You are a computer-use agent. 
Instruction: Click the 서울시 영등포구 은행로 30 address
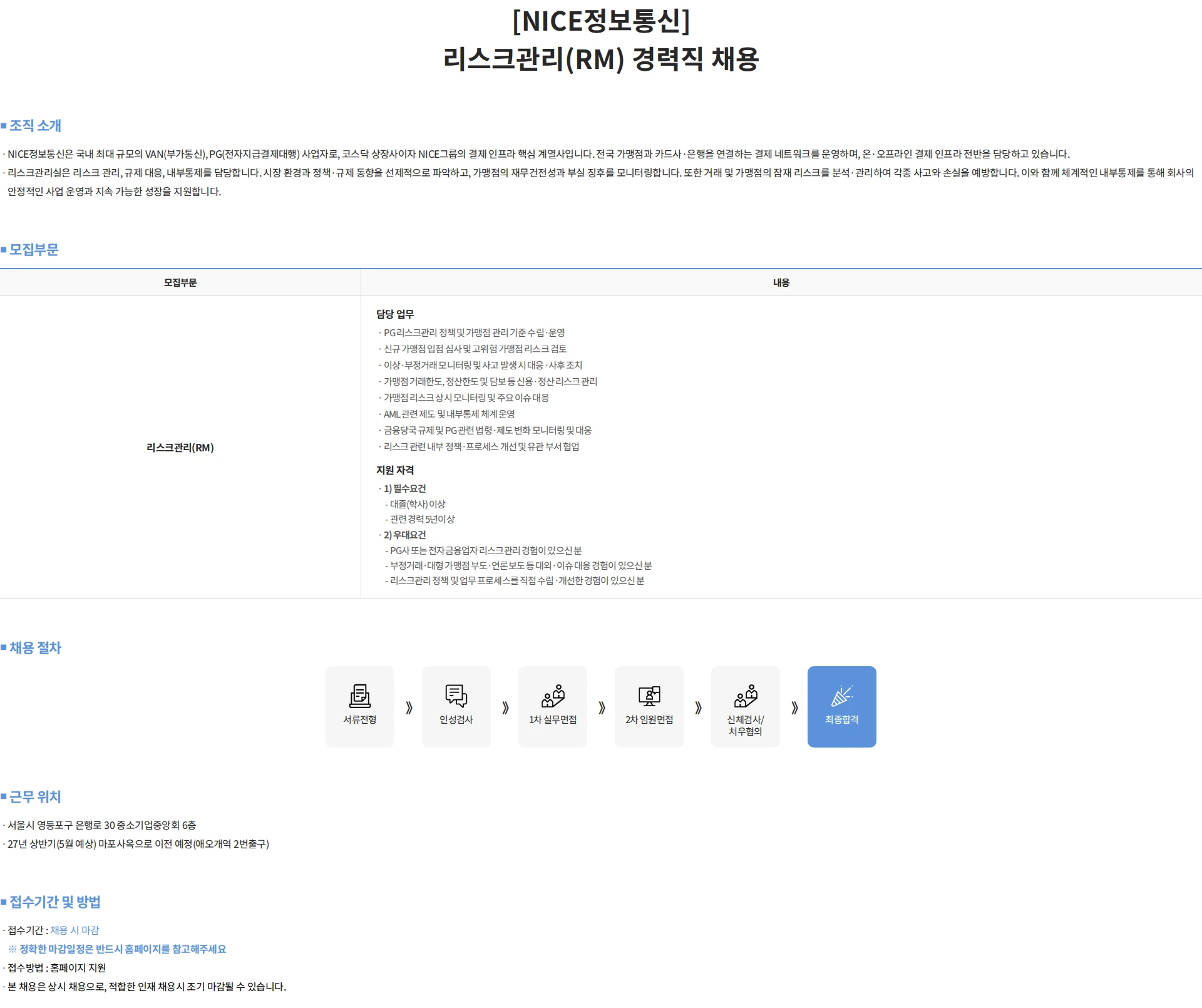101,825
